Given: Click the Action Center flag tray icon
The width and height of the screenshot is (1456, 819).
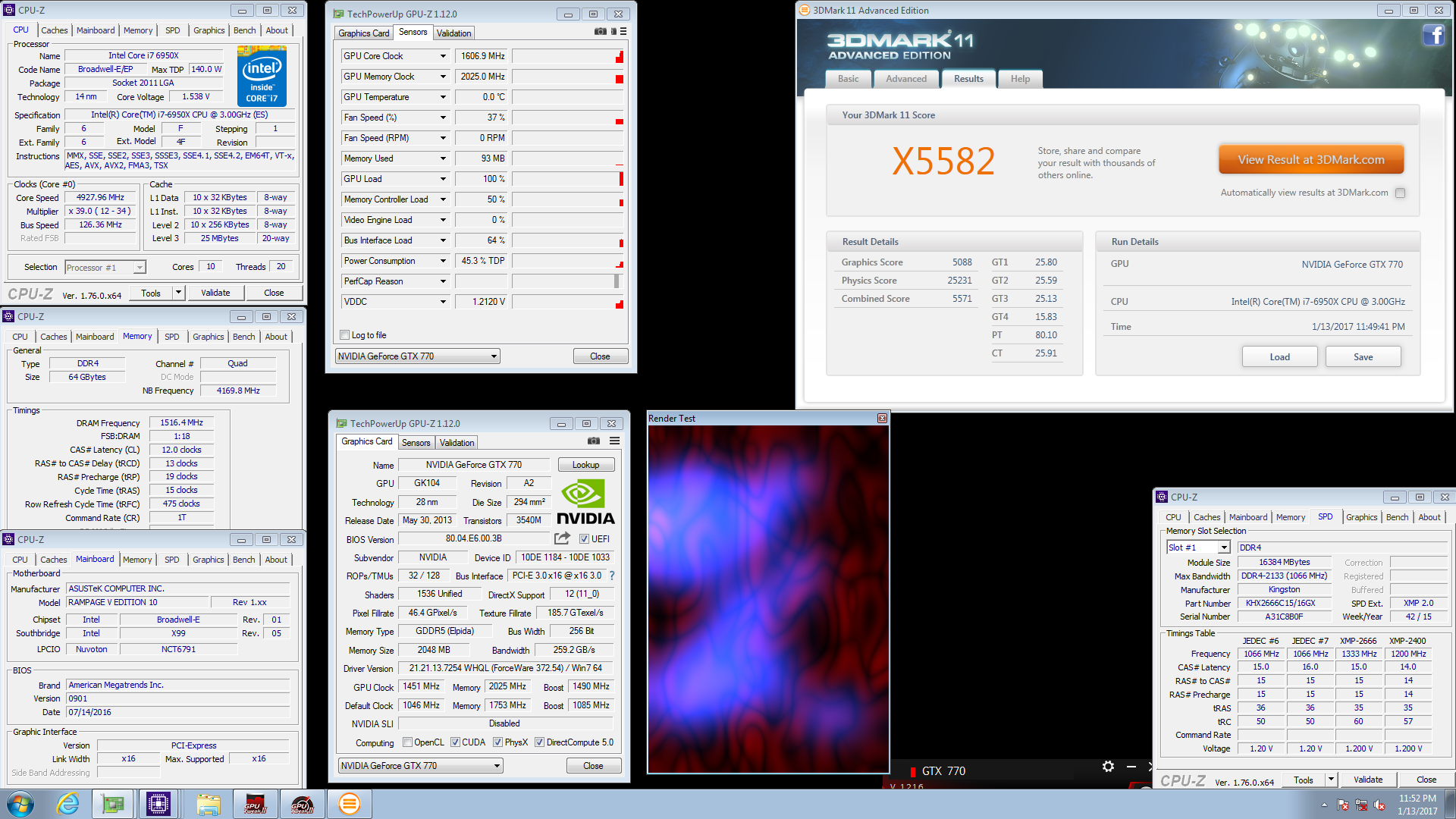Looking at the screenshot, I should pos(1343,805).
